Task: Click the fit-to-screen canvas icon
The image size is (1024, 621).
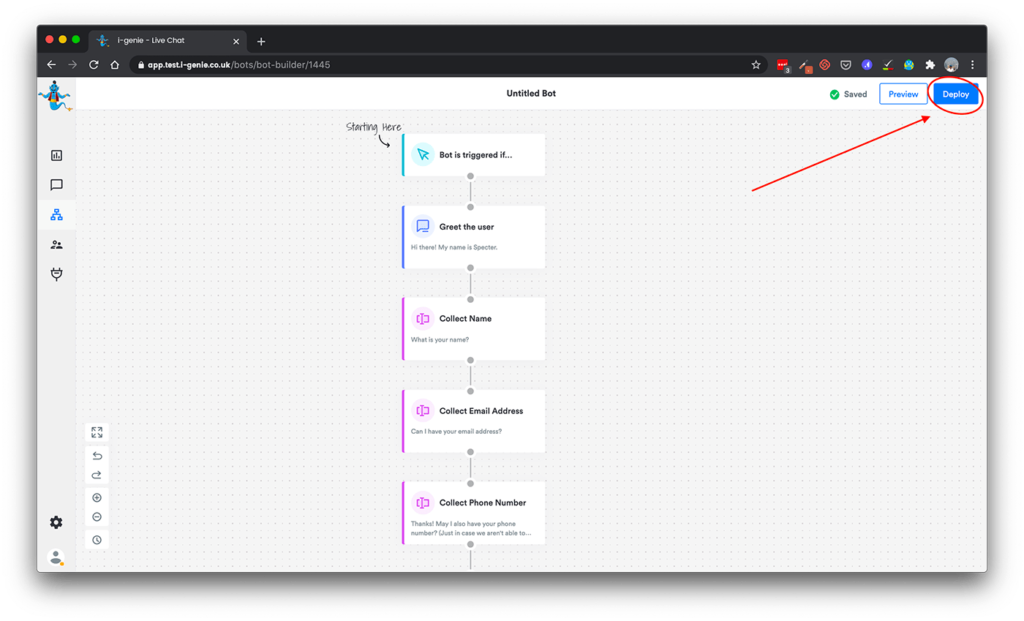Action: coord(97,432)
